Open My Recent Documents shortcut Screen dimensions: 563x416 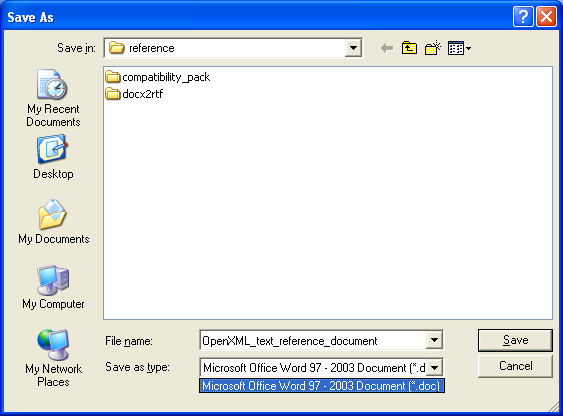[53, 98]
